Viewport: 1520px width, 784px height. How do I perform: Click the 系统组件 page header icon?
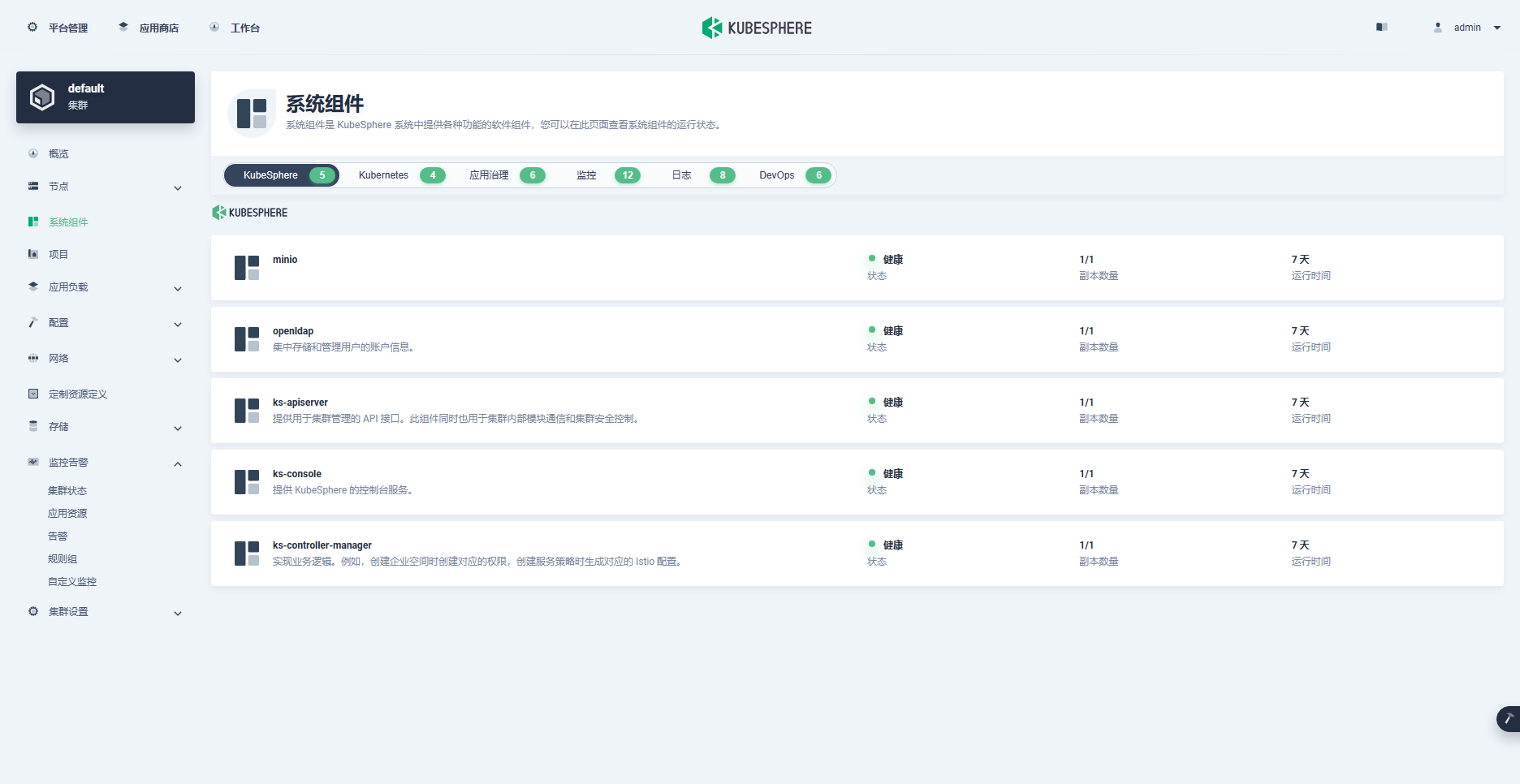pos(252,114)
